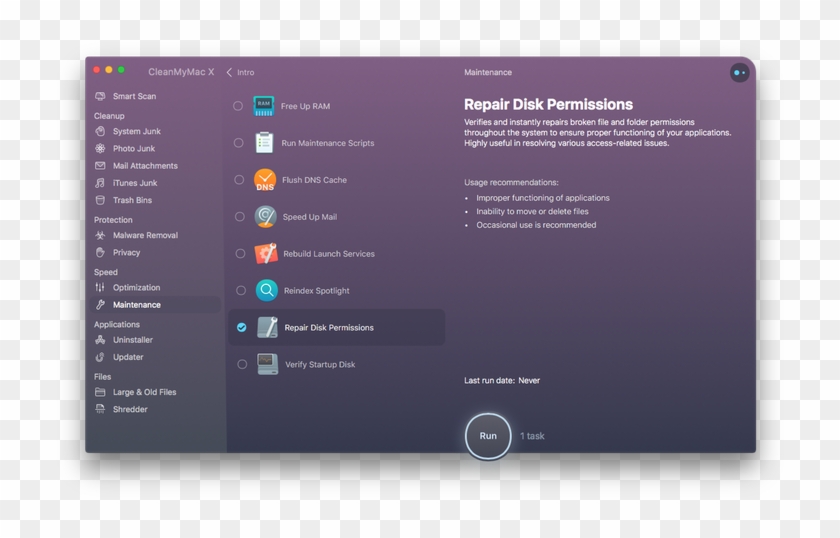840x538 pixels.
Task: Switch to the Optimization section
Action: (x=136, y=288)
